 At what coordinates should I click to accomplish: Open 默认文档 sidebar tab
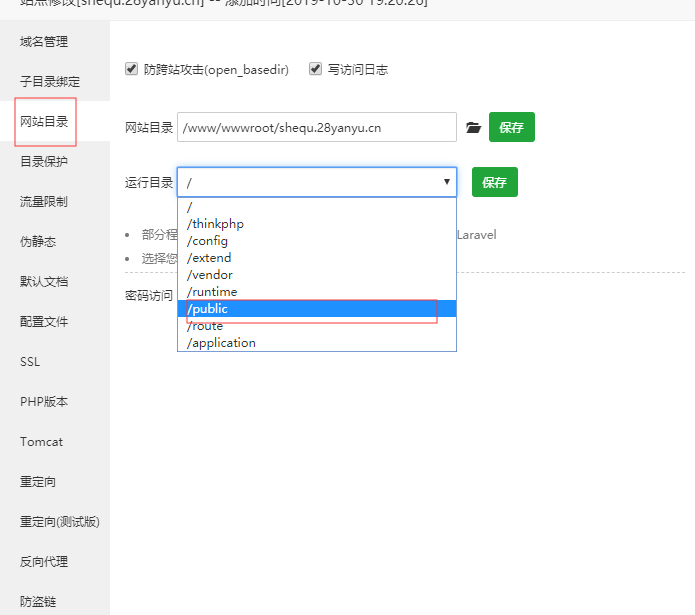[55, 281]
